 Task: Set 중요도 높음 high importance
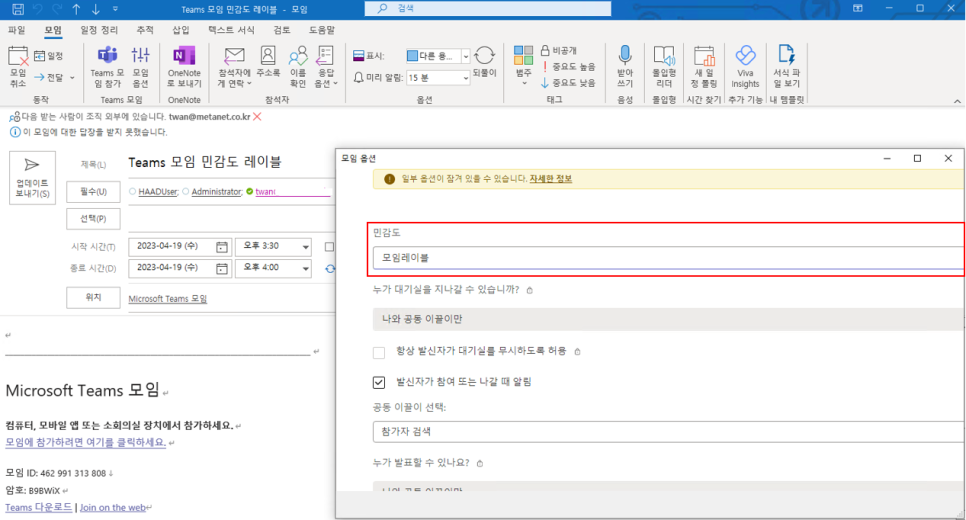click(x=568, y=67)
